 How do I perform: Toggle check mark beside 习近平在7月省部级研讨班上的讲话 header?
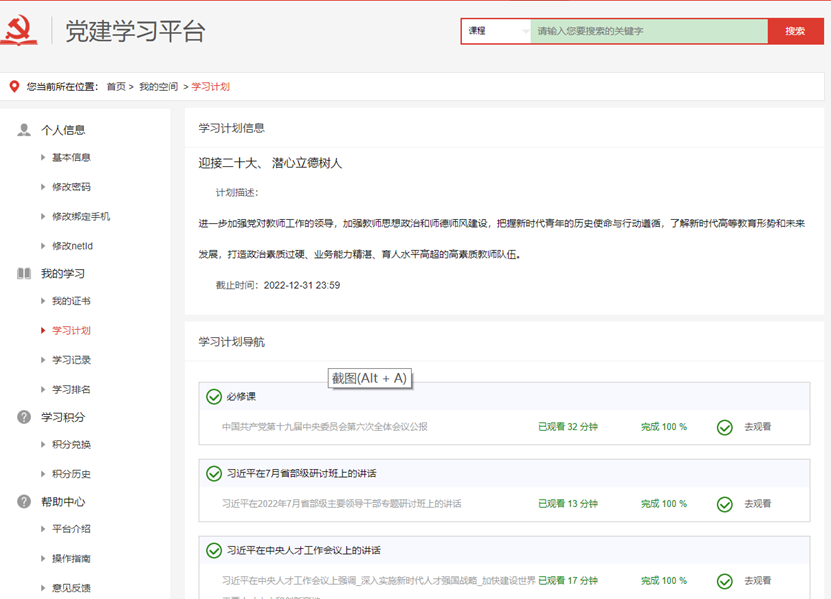[213, 473]
